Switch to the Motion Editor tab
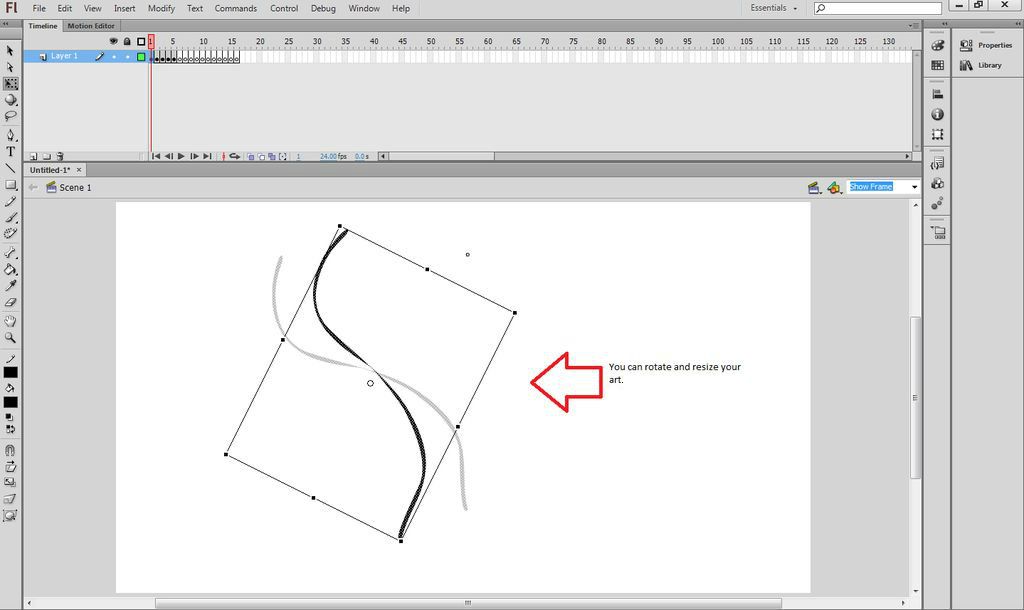The image size is (1024, 610). (91, 26)
